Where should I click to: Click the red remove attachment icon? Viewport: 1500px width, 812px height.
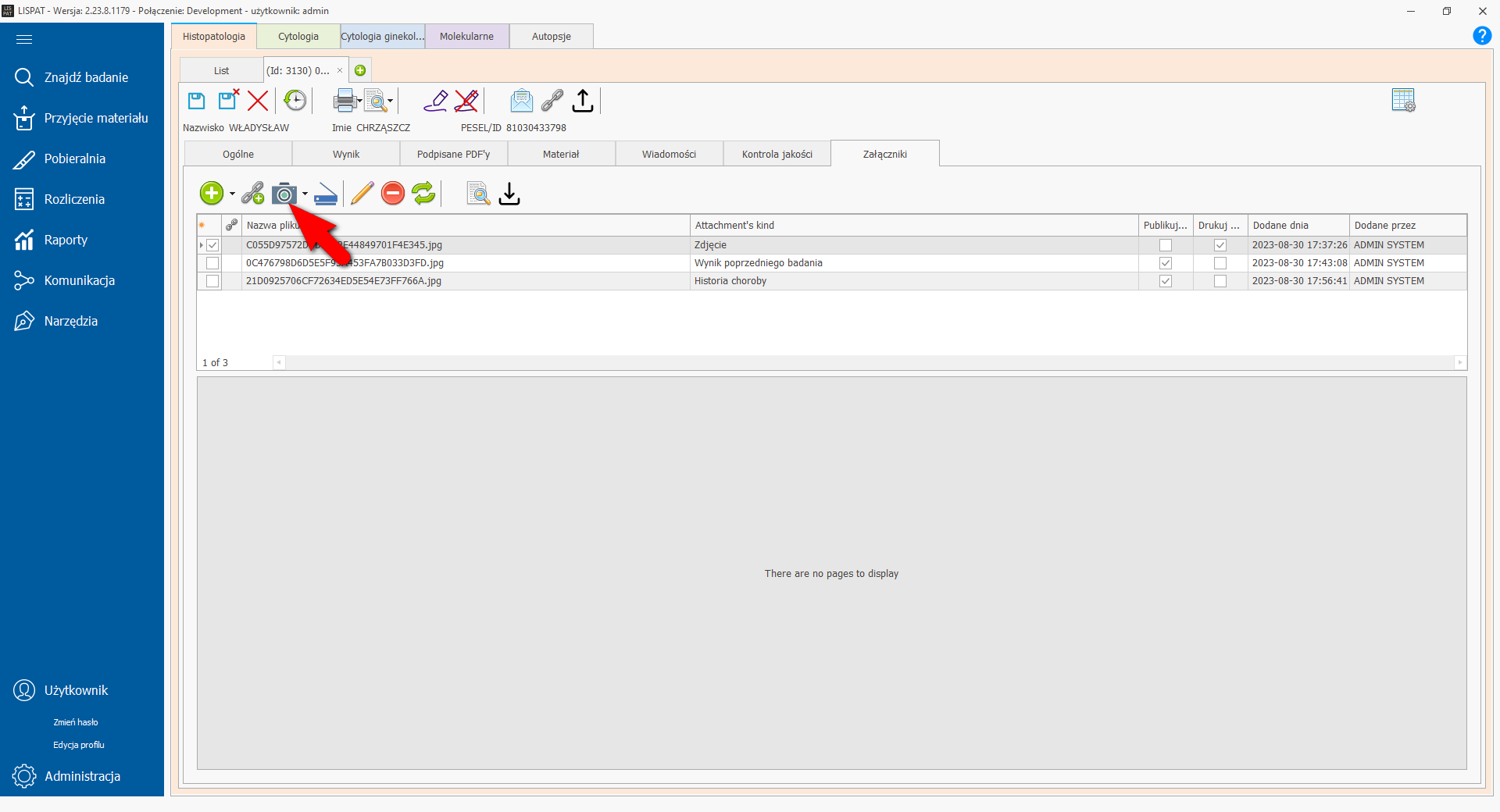[392, 194]
